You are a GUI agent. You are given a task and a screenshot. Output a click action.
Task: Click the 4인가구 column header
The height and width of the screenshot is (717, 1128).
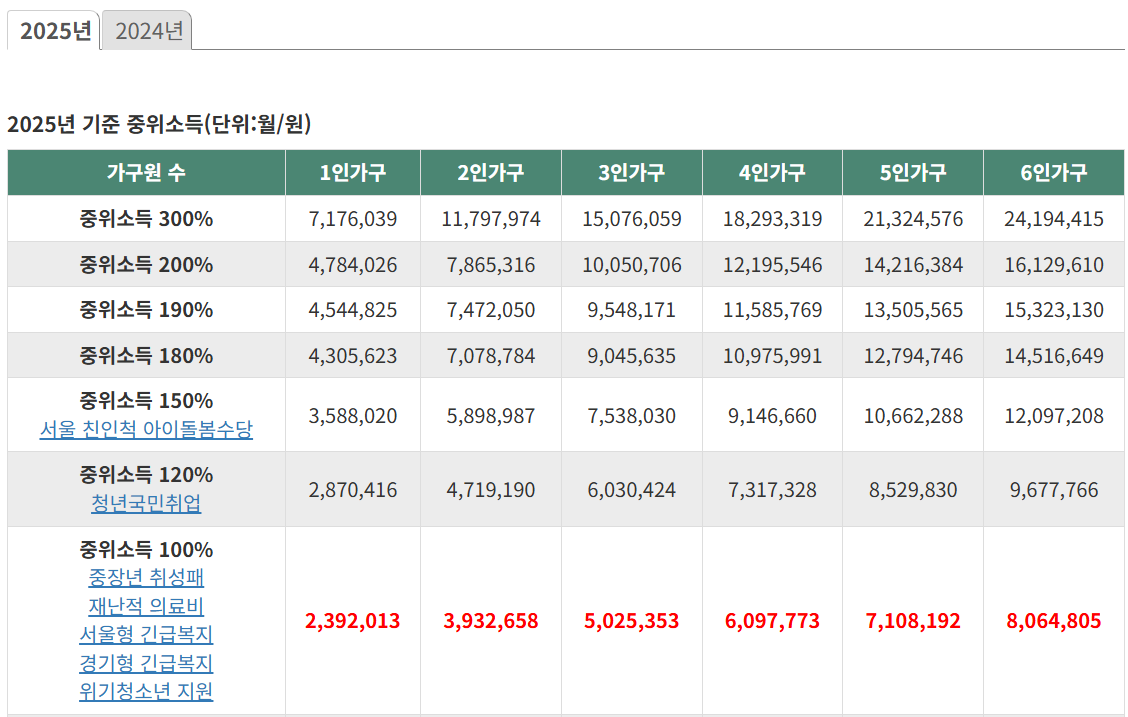click(x=771, y=172)
